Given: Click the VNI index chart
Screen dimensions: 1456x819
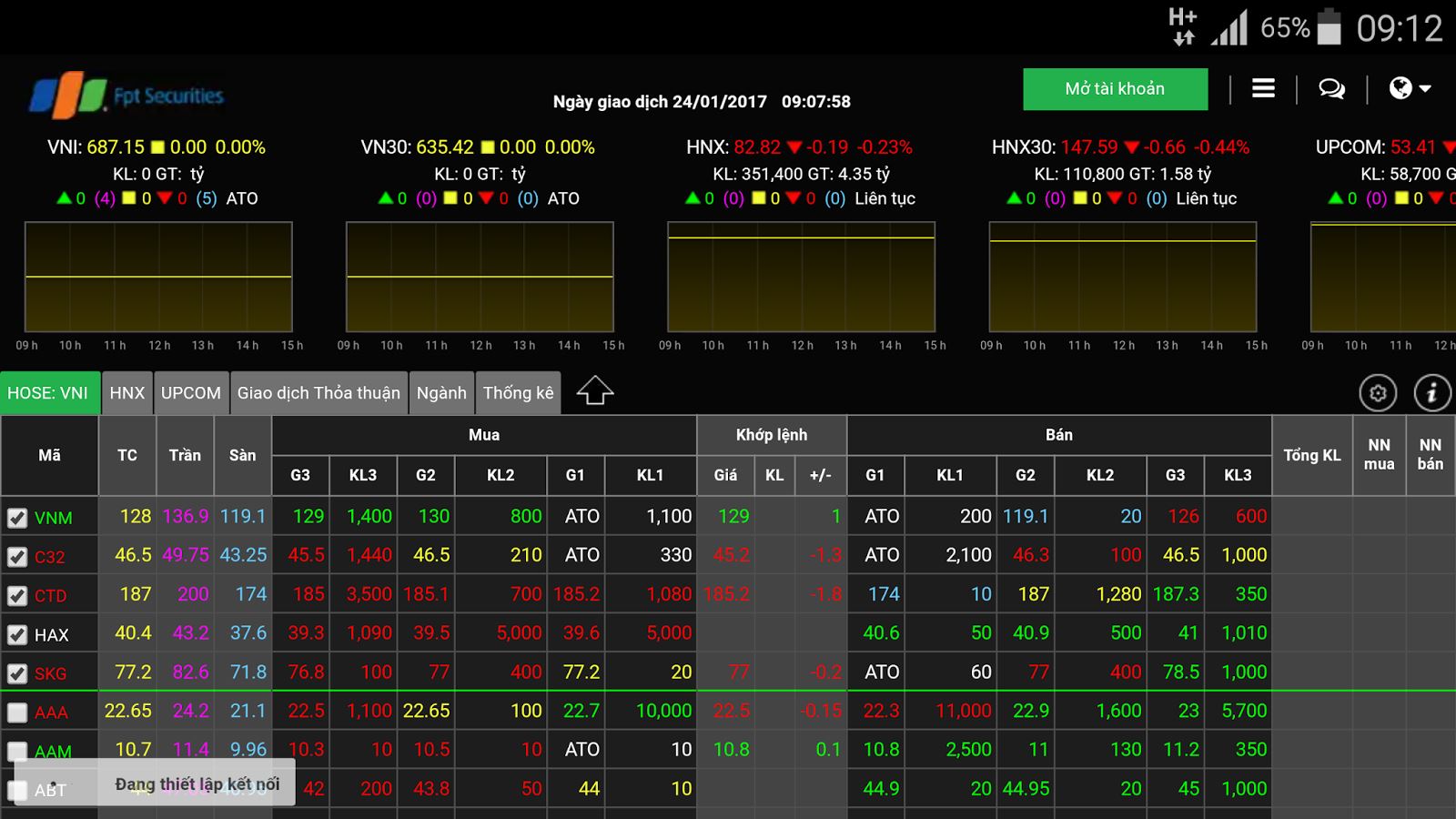Looking at the screenshot, I should (158, 277).
